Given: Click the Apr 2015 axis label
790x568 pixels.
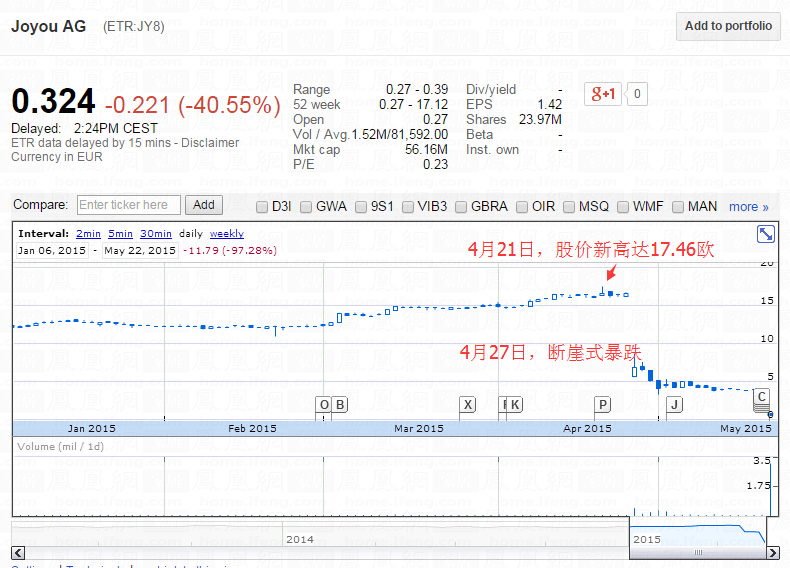Looking at the screenshot, I should pyautogui.click(x=587, y=428).
